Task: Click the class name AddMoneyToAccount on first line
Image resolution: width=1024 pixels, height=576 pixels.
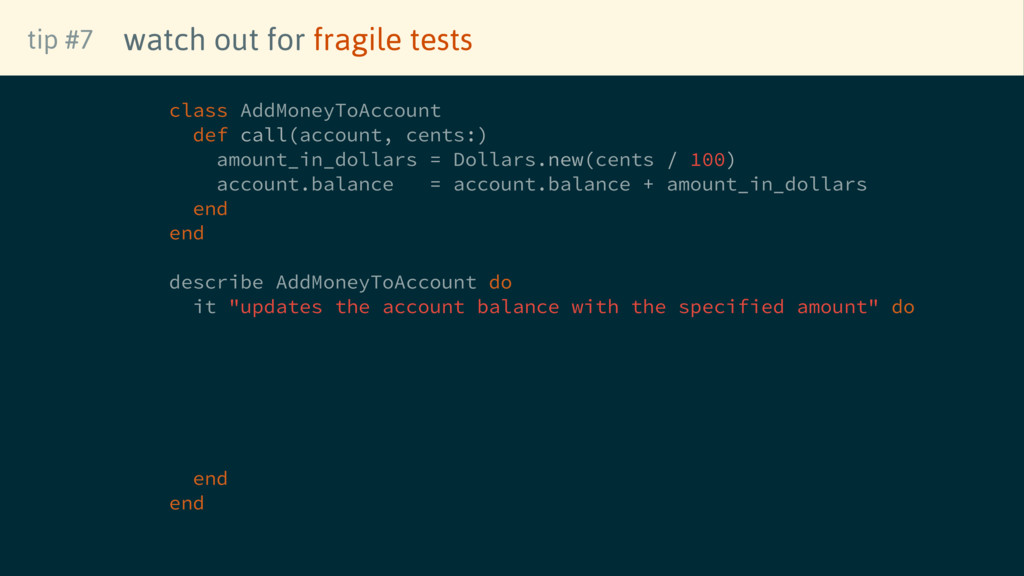Action: pos(340,110)
